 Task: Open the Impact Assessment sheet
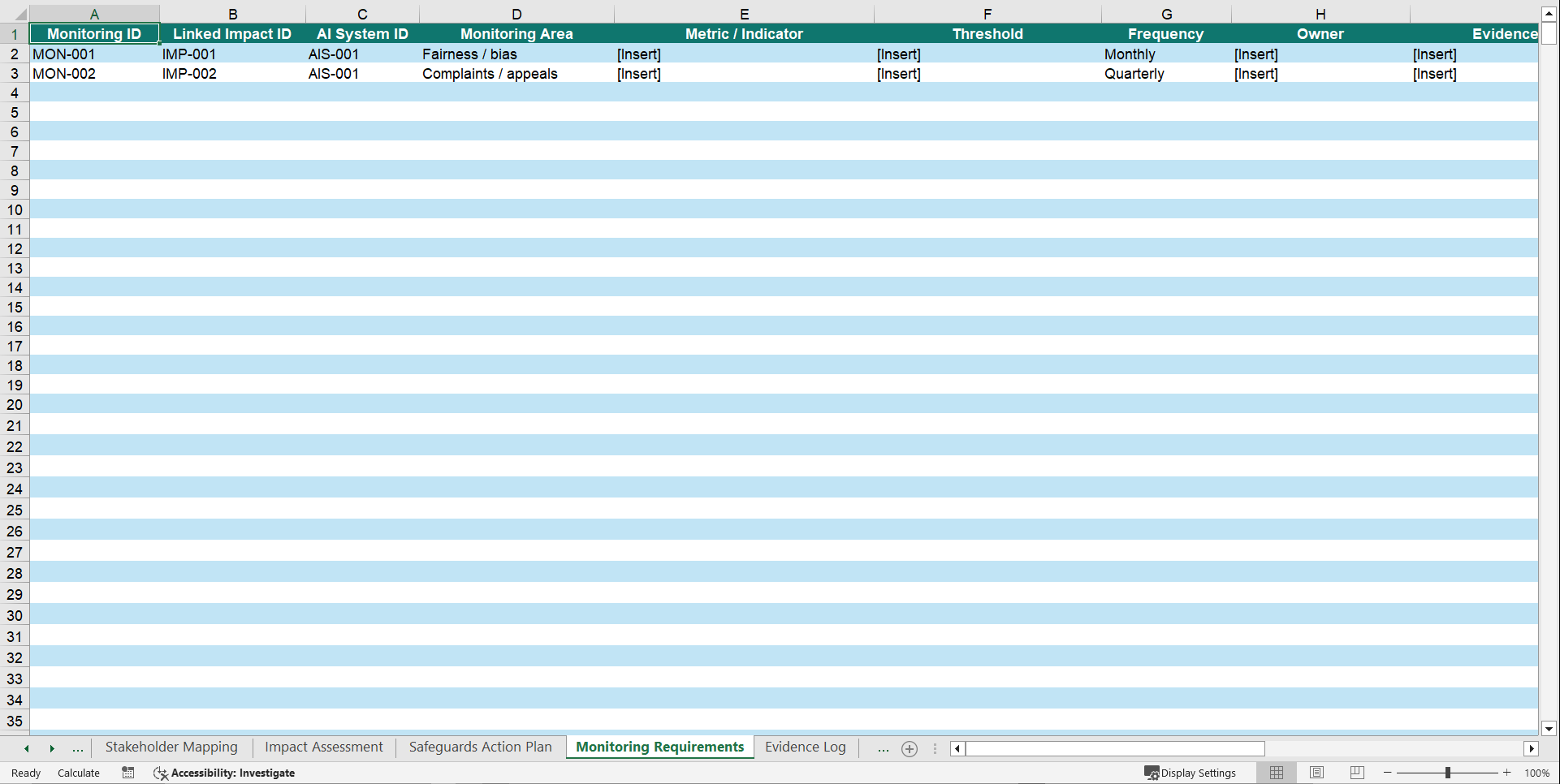[323, 747]
